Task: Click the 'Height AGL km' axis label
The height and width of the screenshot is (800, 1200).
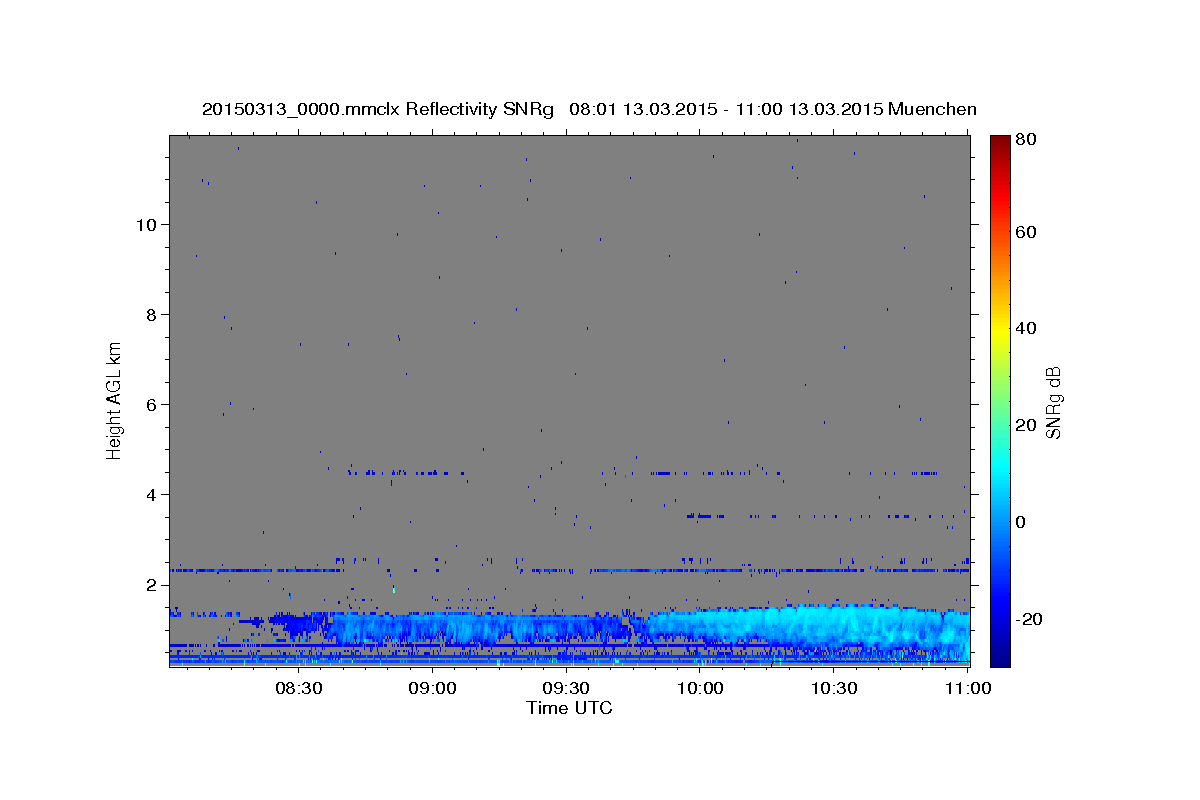Action: (114, 401)
